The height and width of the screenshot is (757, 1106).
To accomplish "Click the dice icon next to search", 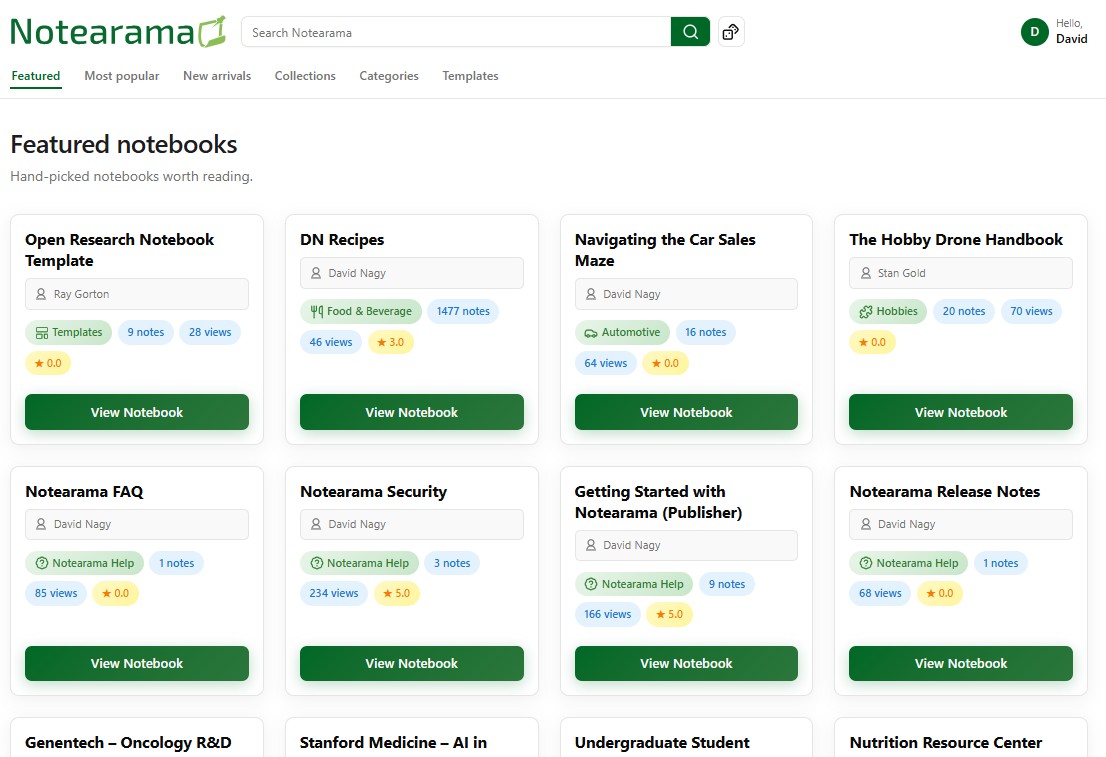I will [731, 32].
